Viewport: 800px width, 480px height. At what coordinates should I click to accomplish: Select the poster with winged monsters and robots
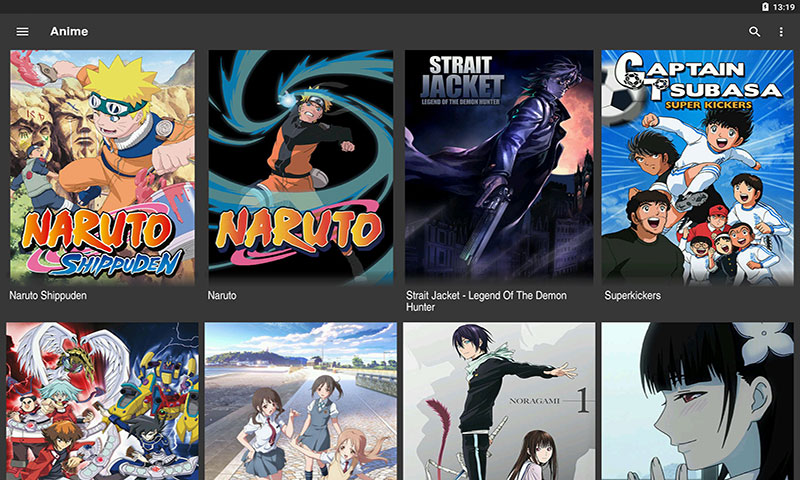[102, 401]
